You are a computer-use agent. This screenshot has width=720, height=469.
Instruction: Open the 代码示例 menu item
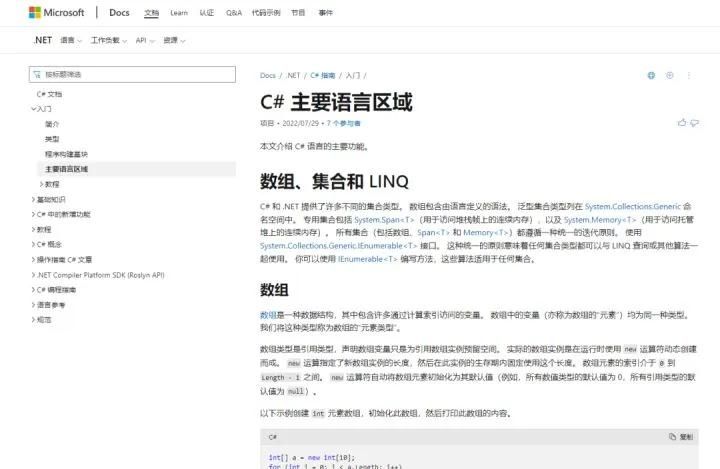click(x=266, y=13)
